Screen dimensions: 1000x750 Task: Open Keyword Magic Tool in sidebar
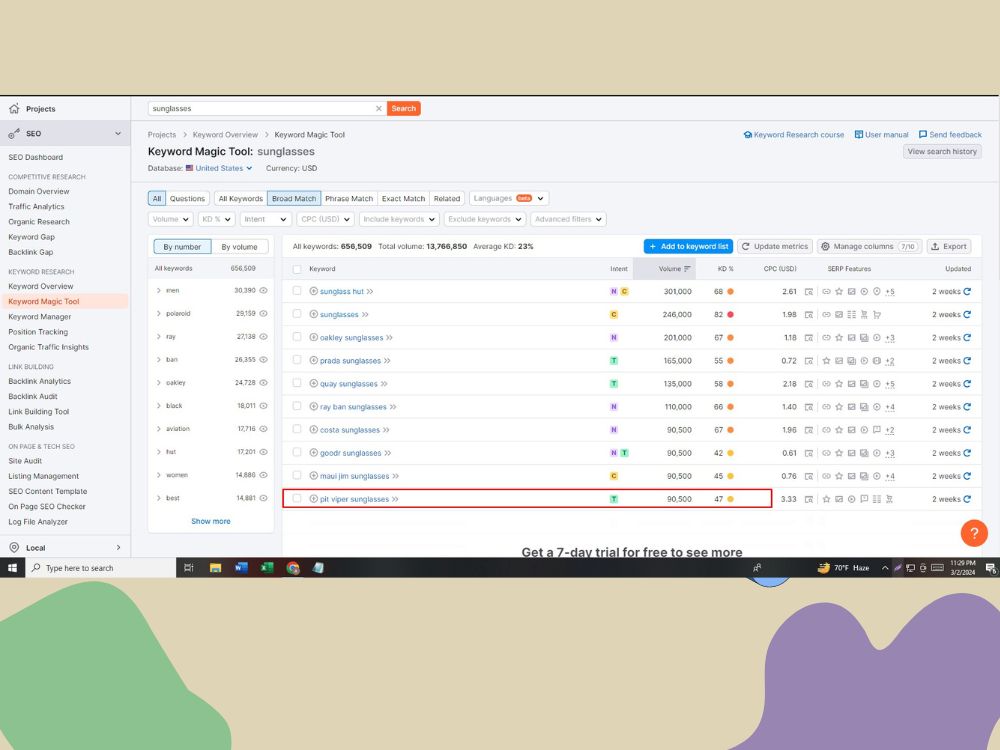coord(44,302)
